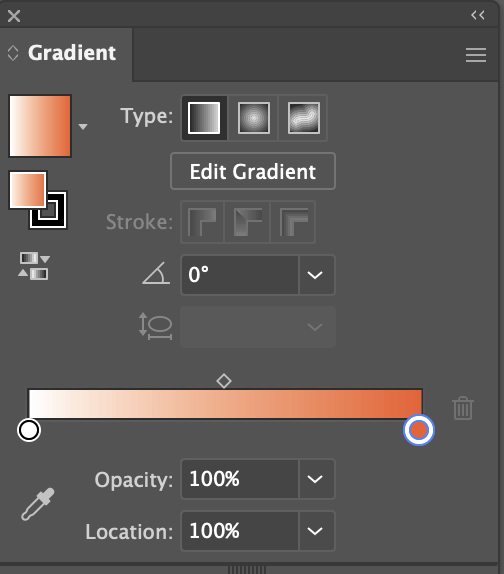The width and height of the screenshot is (504, 574).
Task: Select the white gradient color stop
Action: point(29,430)
